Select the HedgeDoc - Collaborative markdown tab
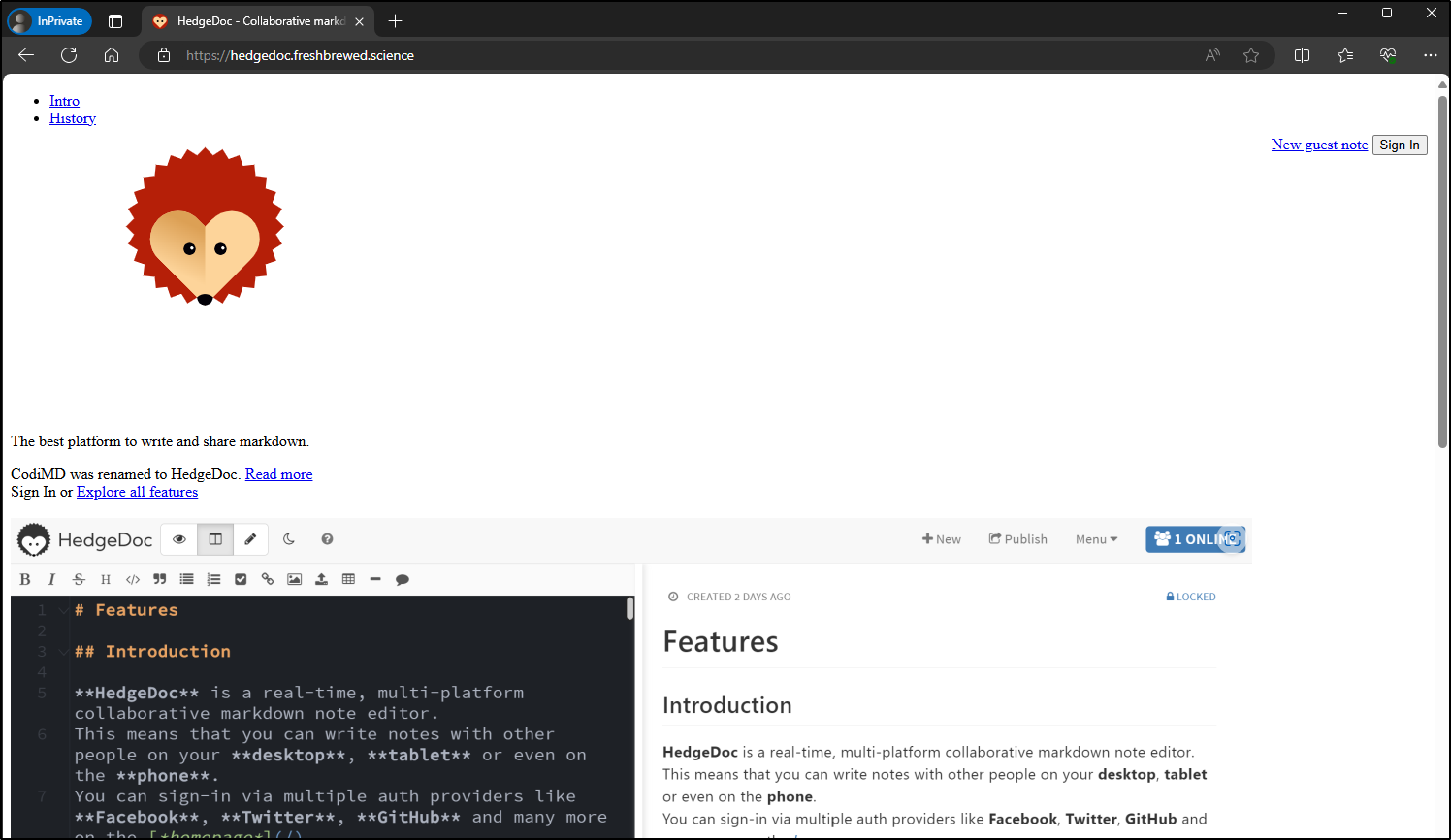This screenshot has height=840, width=1451. click(x=258, y=21)
